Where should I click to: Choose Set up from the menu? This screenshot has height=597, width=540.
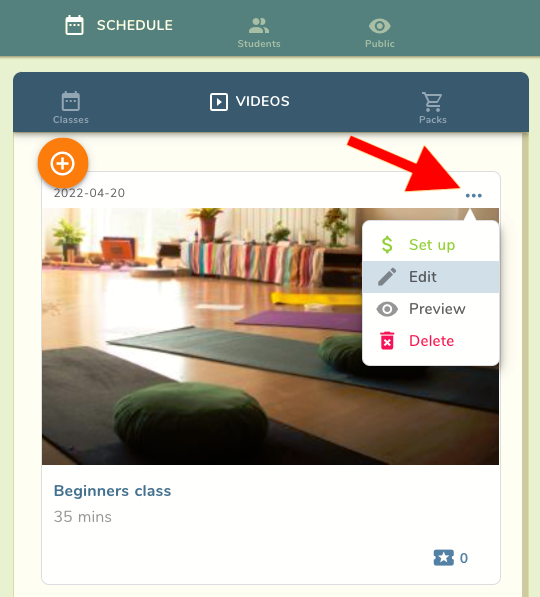click(x=430, y=244)
